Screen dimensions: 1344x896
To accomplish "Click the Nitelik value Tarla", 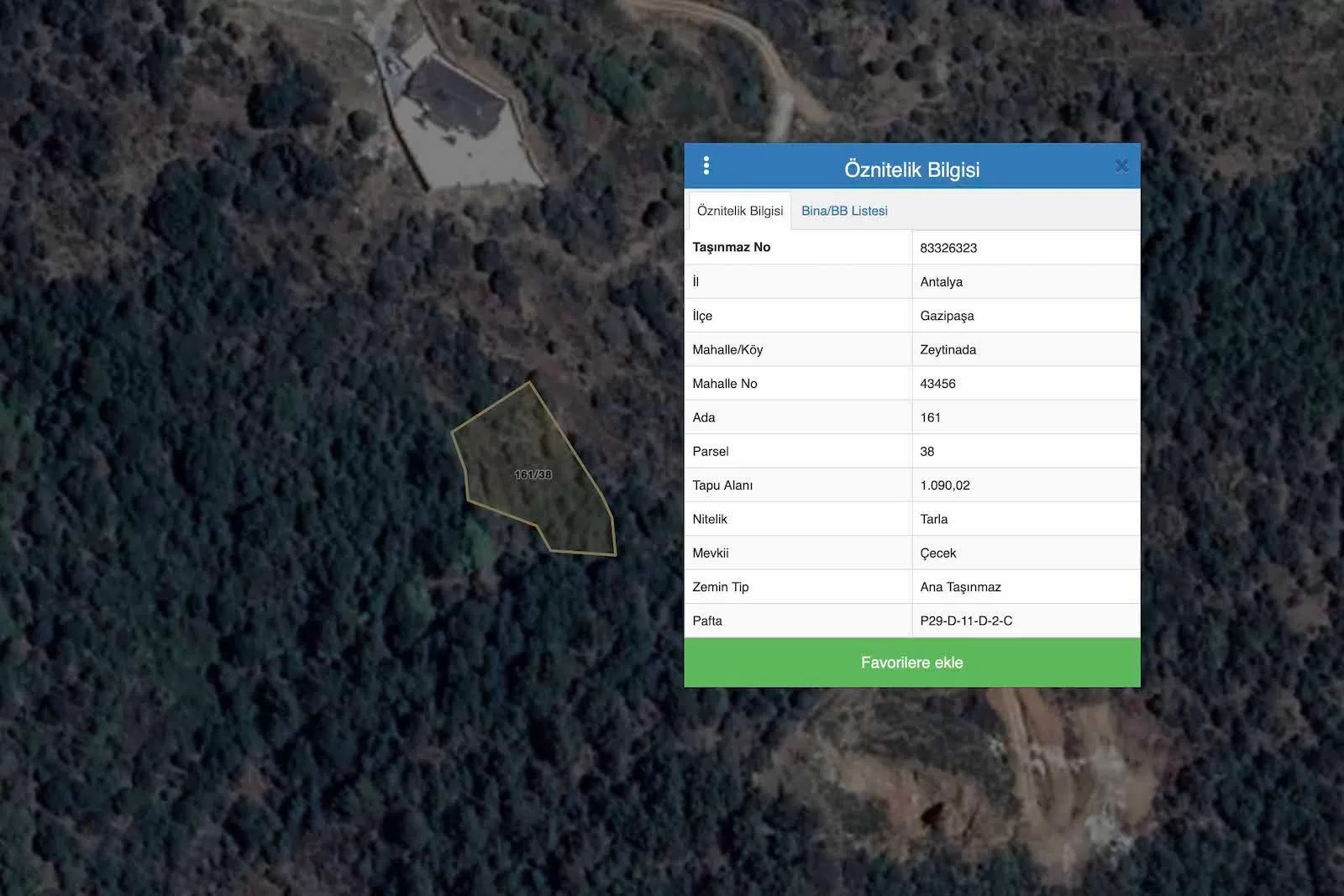I will tap(933, 519).
